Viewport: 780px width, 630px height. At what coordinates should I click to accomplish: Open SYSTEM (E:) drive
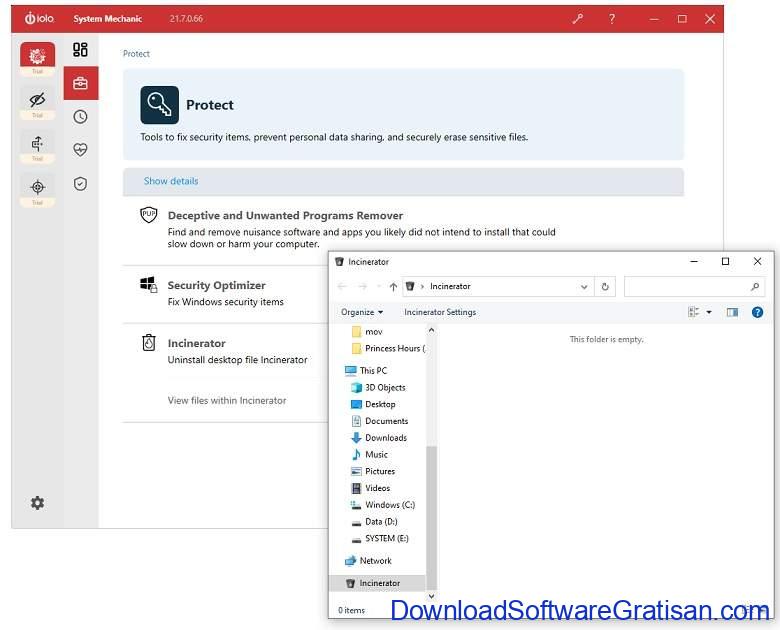click(x=380, y=538)
